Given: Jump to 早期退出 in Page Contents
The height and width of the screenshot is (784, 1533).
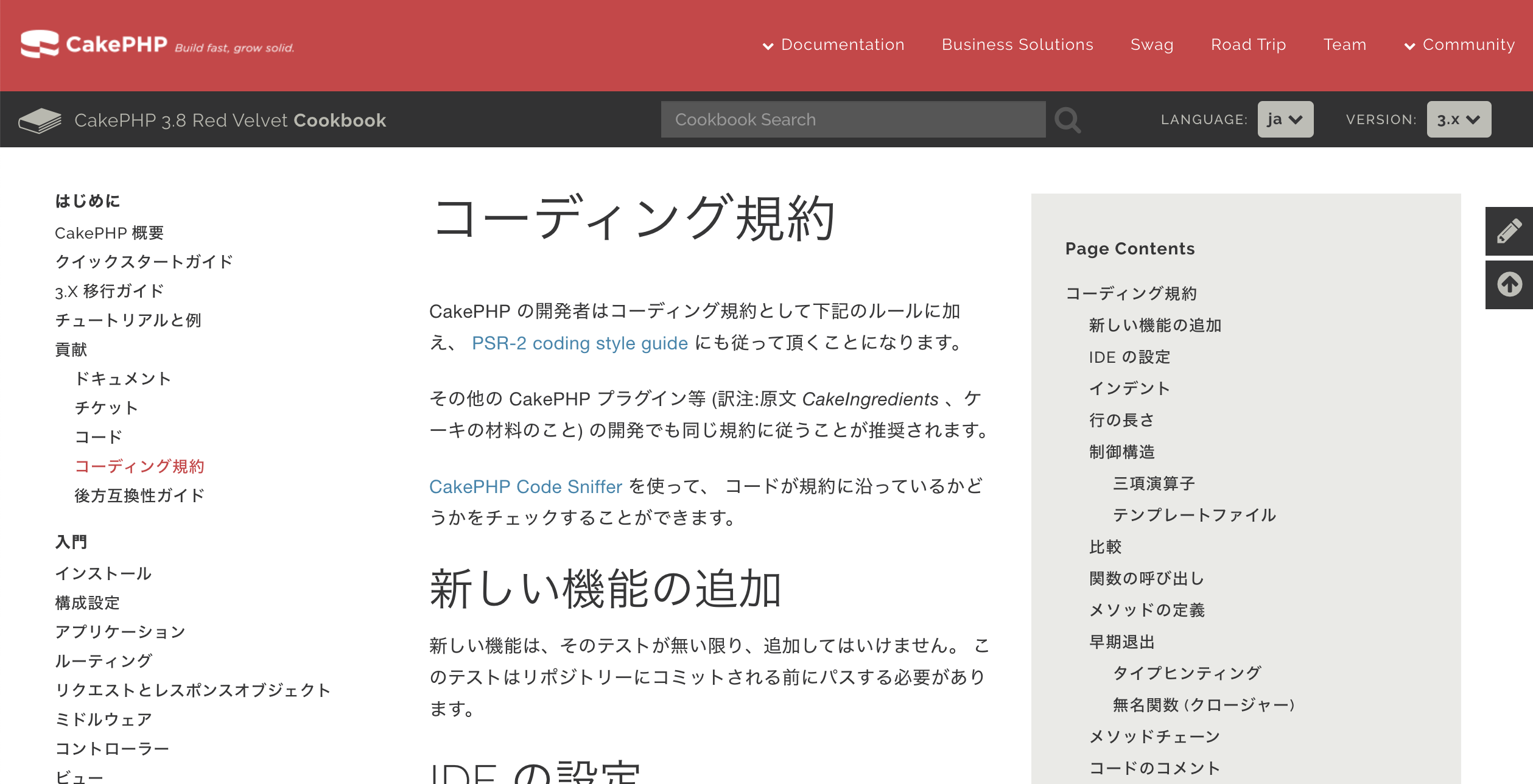Looking at the screenshot, I should point(1121,642).
